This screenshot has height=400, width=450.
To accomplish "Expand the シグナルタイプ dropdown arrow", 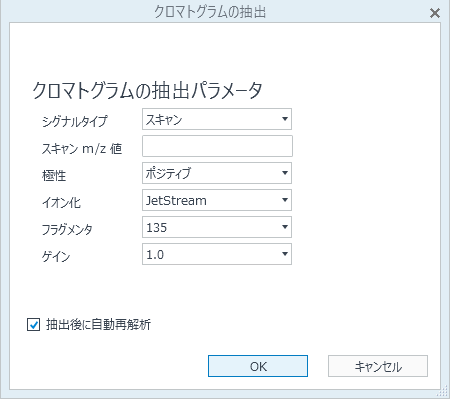I will click(x=285, y=119).
